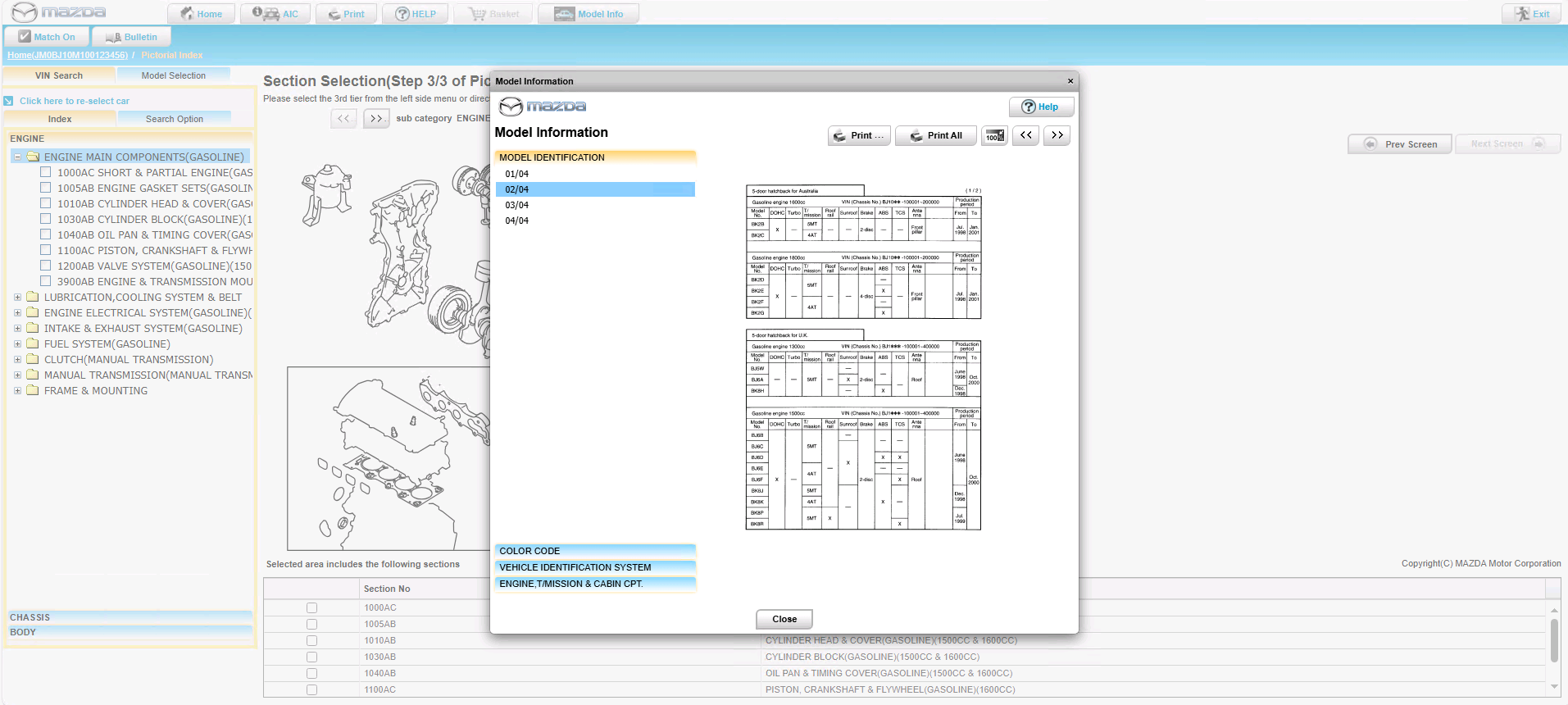1568x705 pixels.
Task: Check the 1000AC row box in section table
Action: 311,607
